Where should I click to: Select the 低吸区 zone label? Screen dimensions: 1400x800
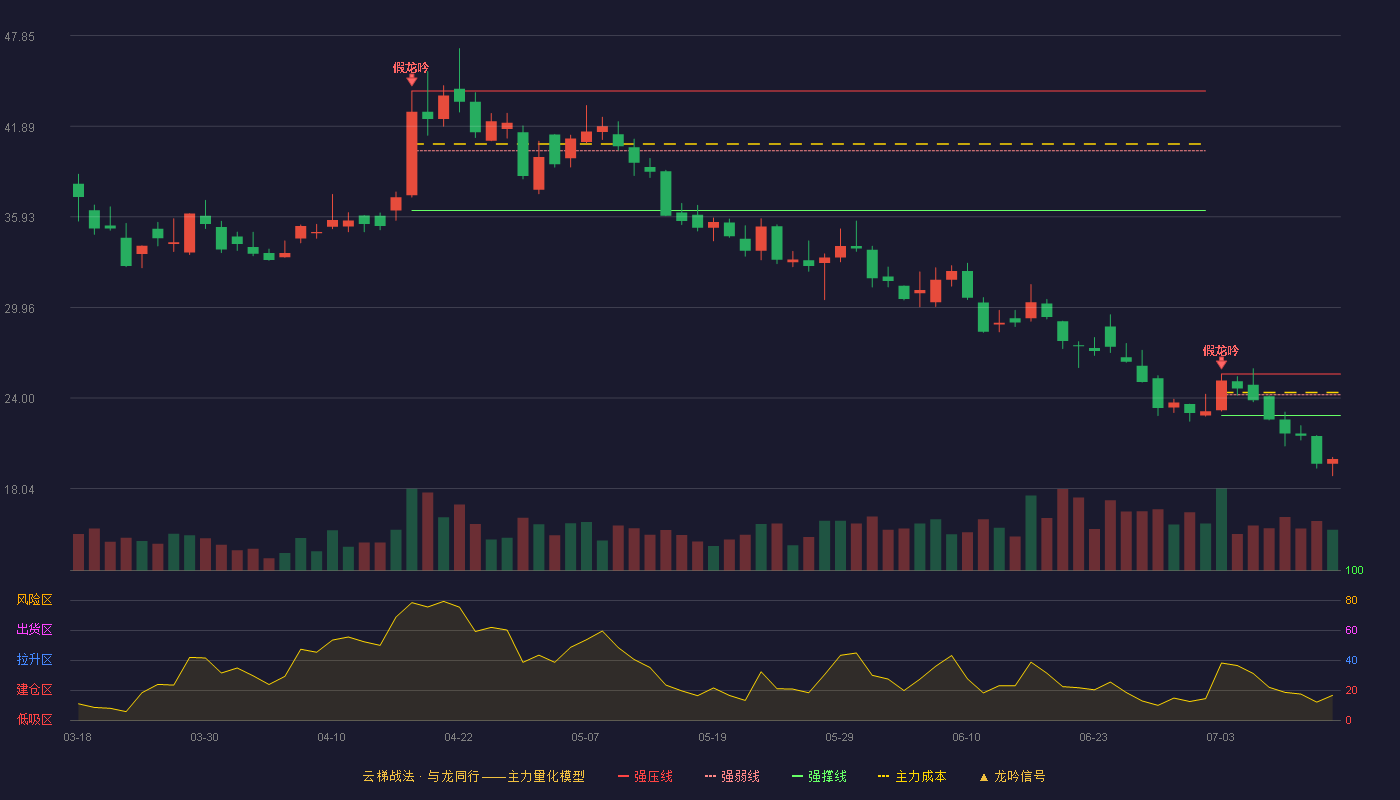[34, 720]
